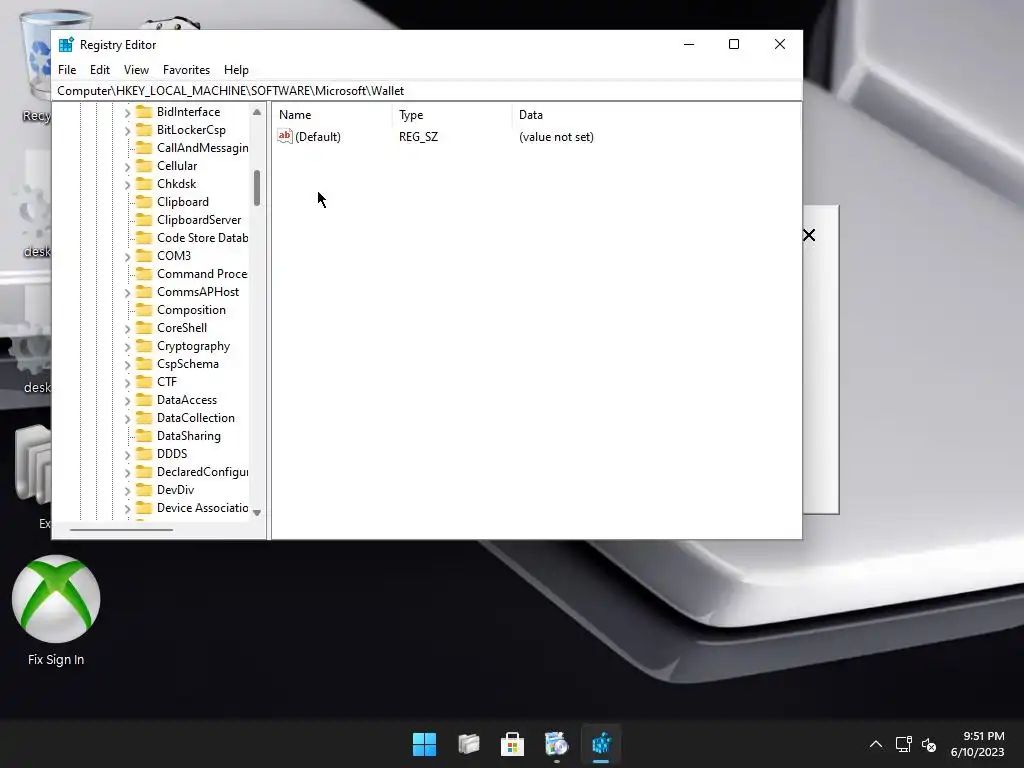Expand the Chkdsk key
This screenshot has height=768, width=1024.
(127, 184)
